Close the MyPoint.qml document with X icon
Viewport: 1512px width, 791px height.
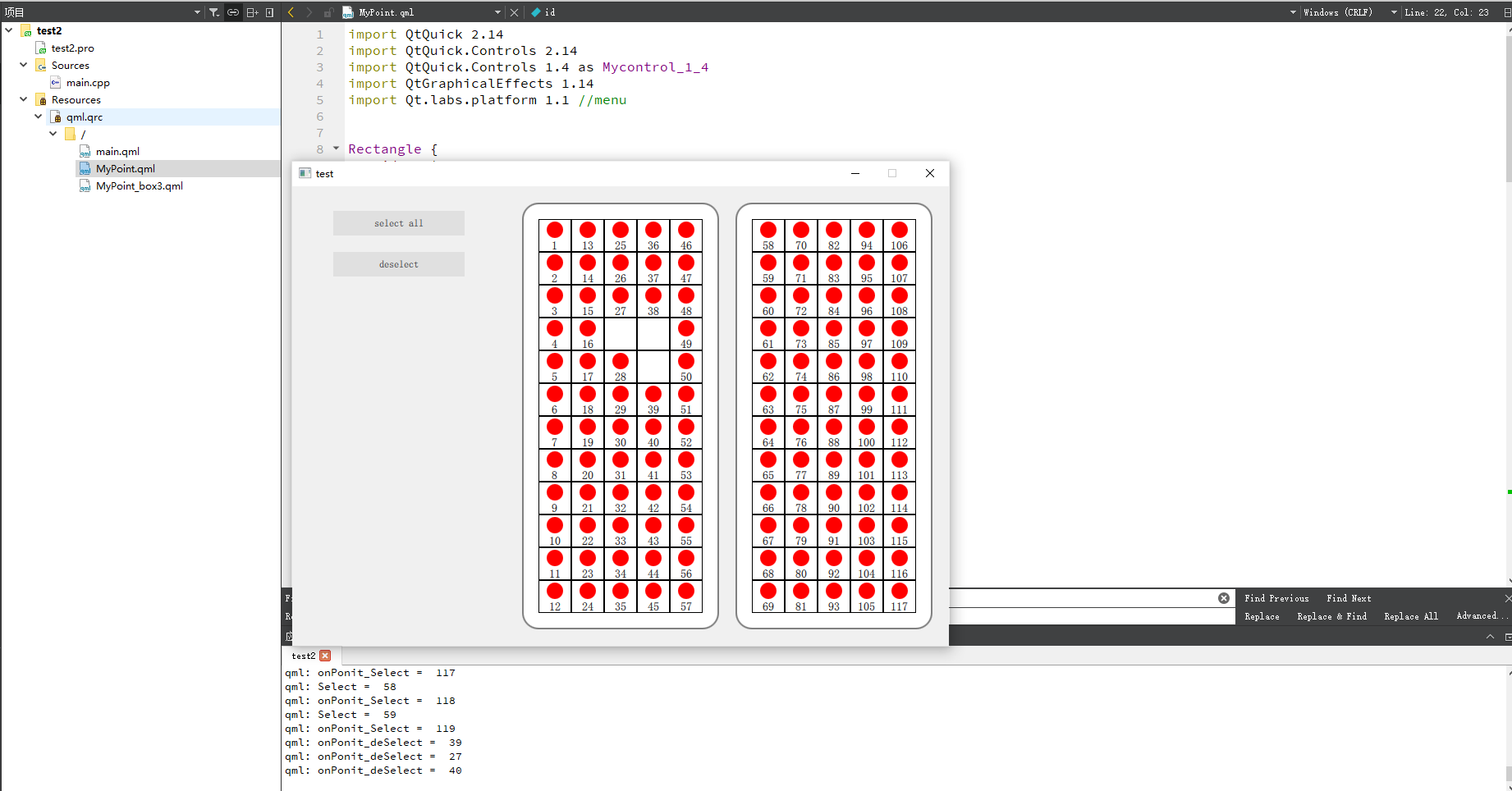pos(514,12)
